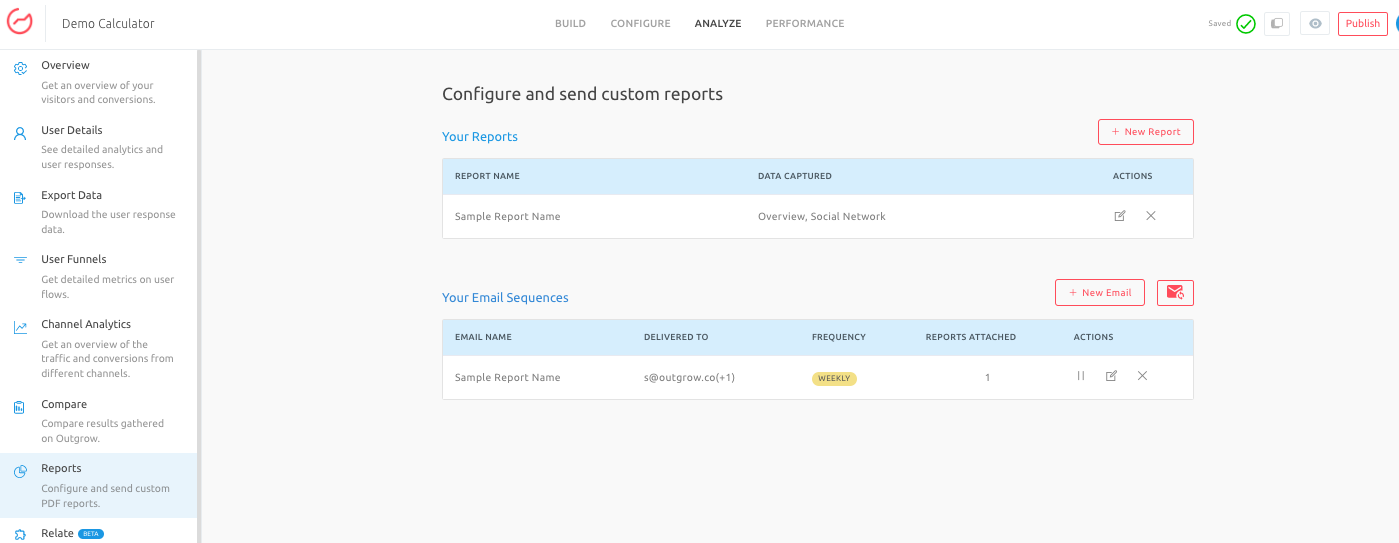Select the ANALYZE tab

pyautogui.click(x=718, y=24)
